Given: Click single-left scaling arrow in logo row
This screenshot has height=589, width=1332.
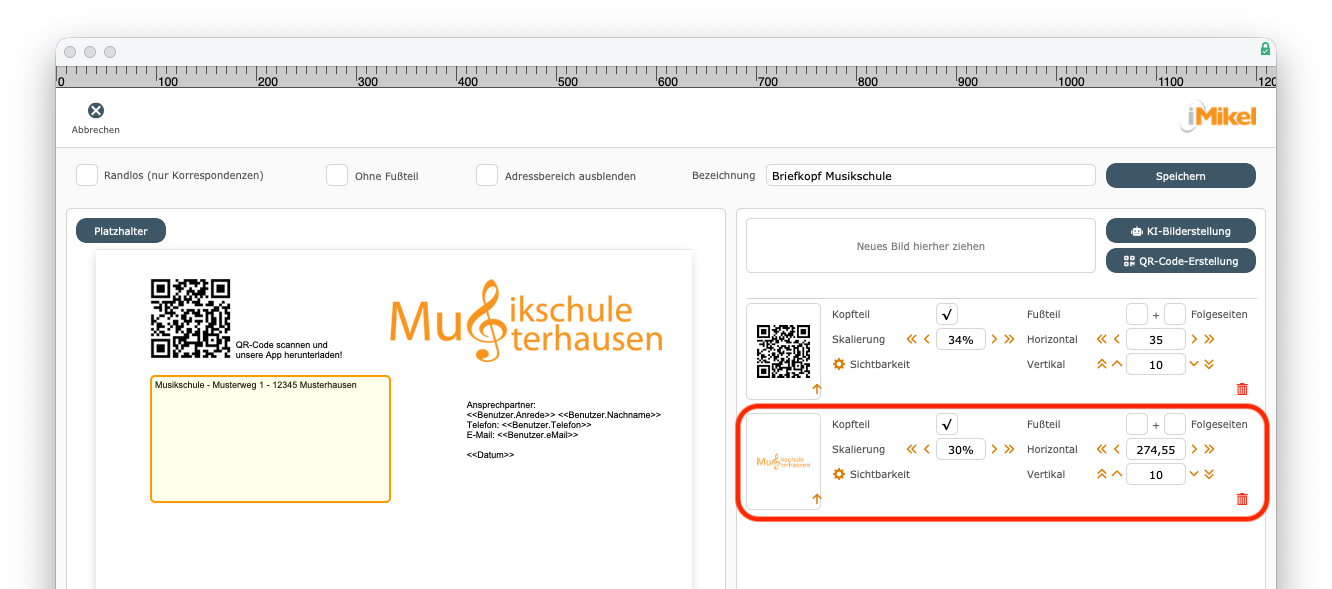Looking at the screenshot, I should click(927, 449).
